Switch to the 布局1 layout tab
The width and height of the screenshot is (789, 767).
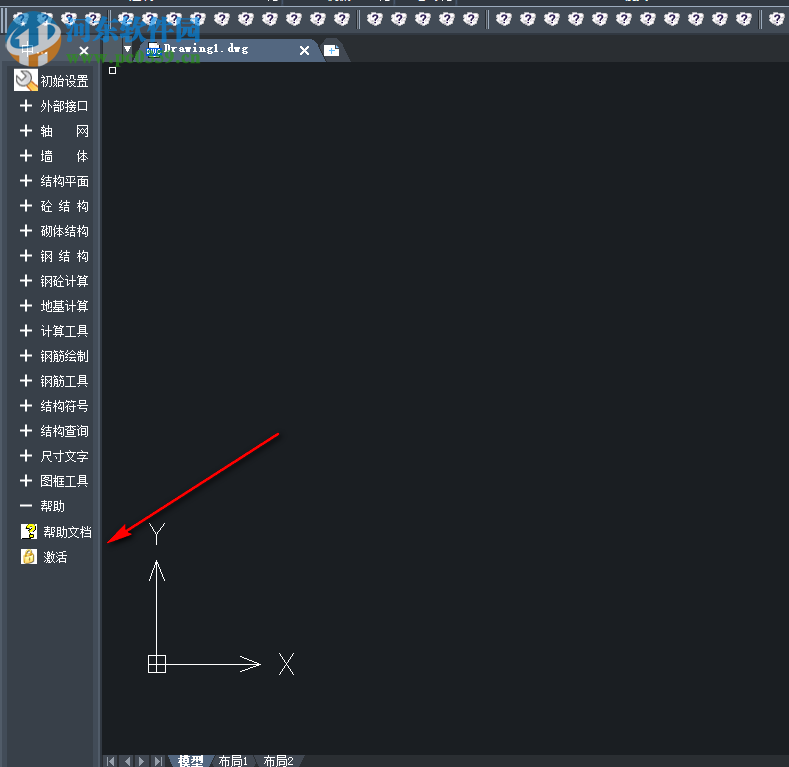pyautogui.click(x=233, y=760)
